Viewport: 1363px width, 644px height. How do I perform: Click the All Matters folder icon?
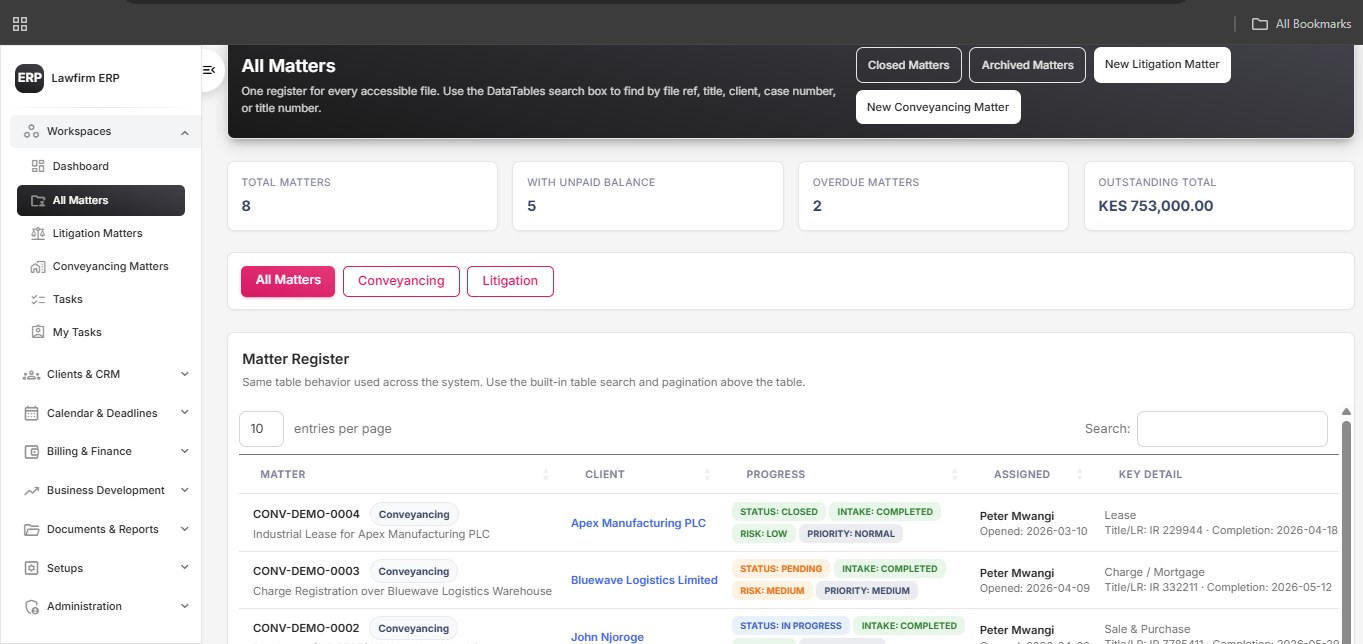(38, 200)
